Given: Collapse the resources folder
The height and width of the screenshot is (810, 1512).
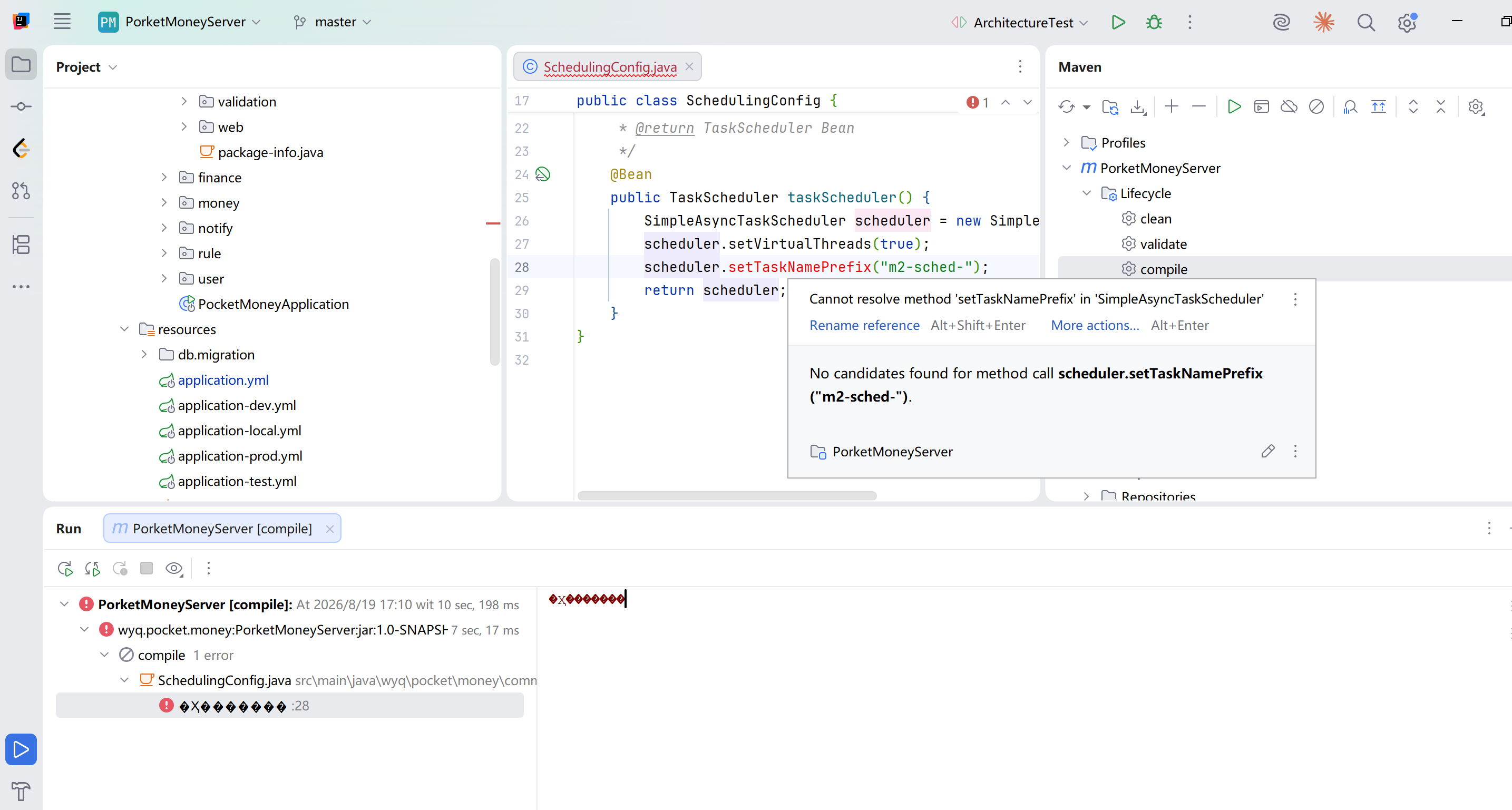Looking at the screenshot, I should pyautogui.click(x=124, y=329).
